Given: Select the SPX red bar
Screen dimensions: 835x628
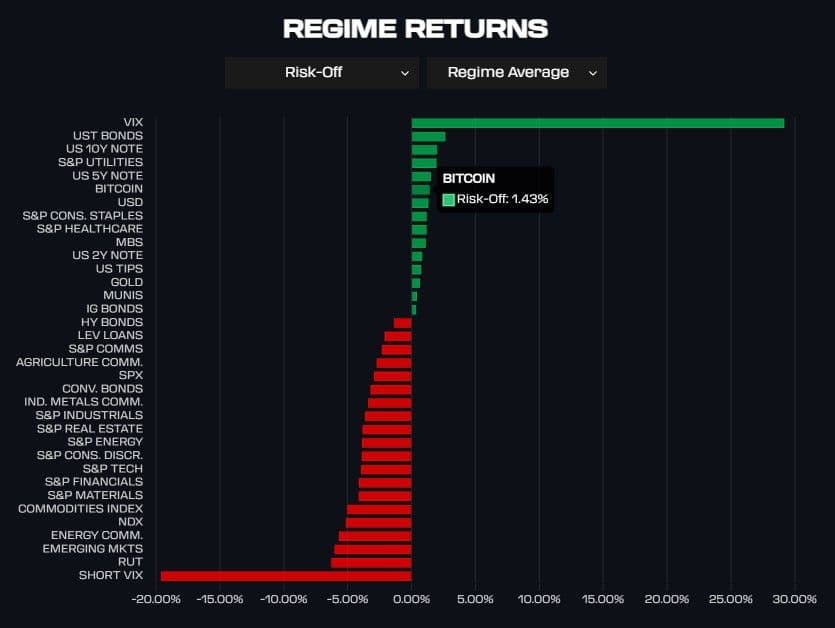Looking at the screenshot, I should point(392,376).
